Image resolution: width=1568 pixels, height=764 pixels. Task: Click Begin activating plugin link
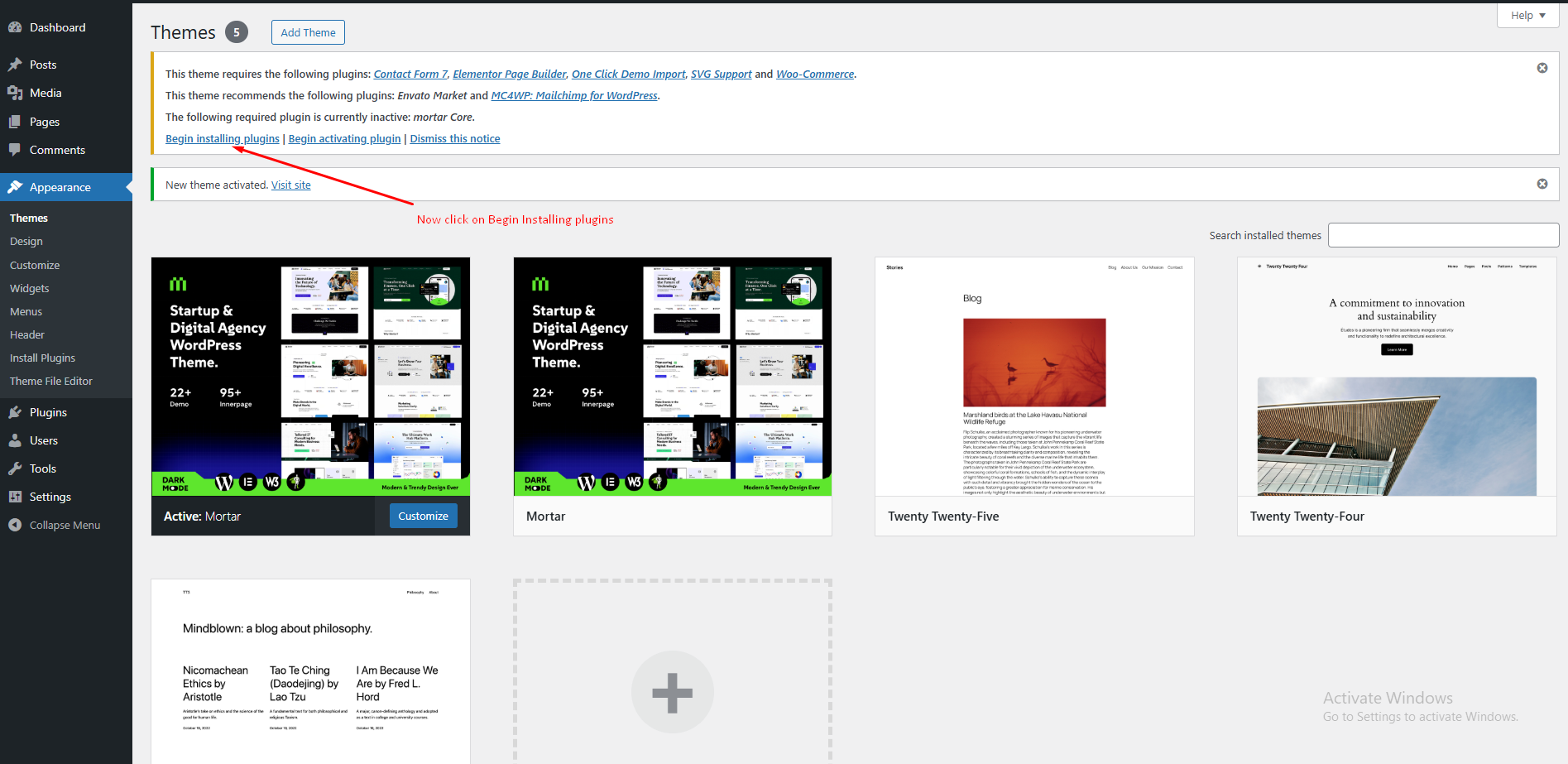(x=344, y=138)
